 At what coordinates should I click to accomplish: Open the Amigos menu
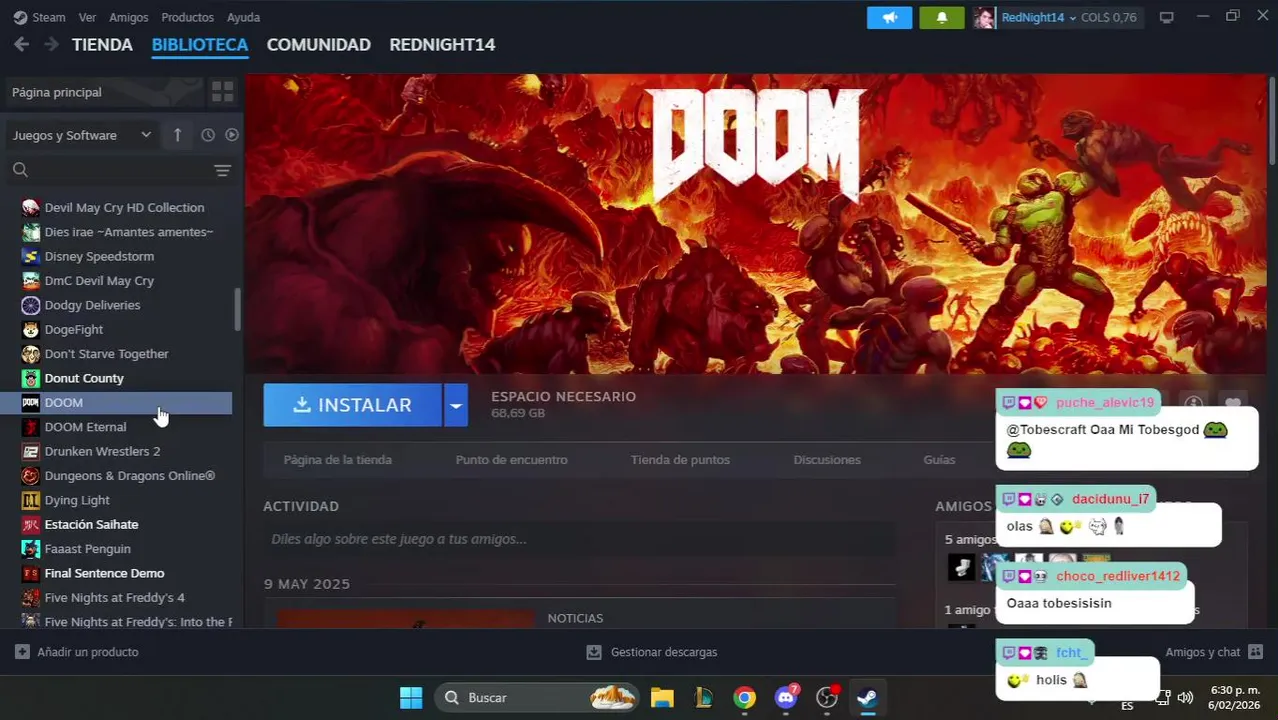click(x=128, y=17)
